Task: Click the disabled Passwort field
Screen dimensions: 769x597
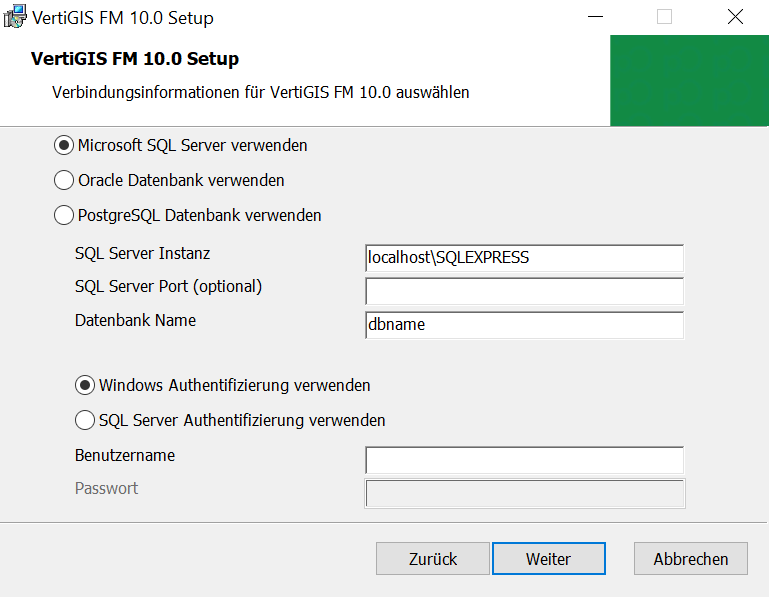Action: [524, 493]
